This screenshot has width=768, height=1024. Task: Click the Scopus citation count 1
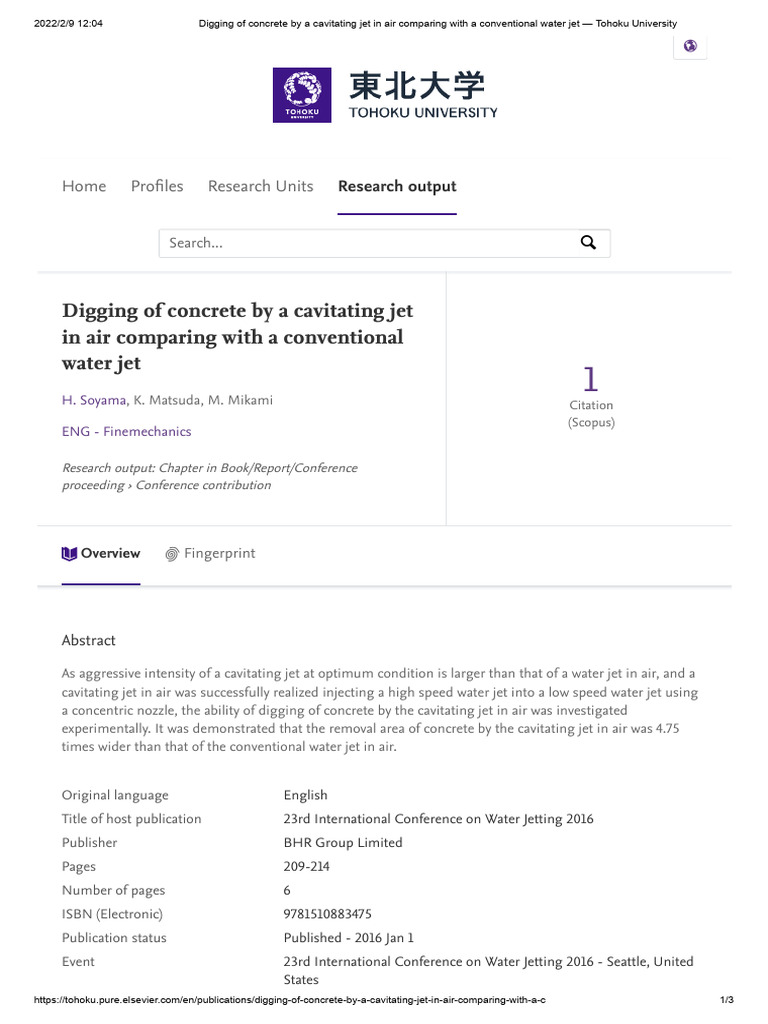coord(590,379)
